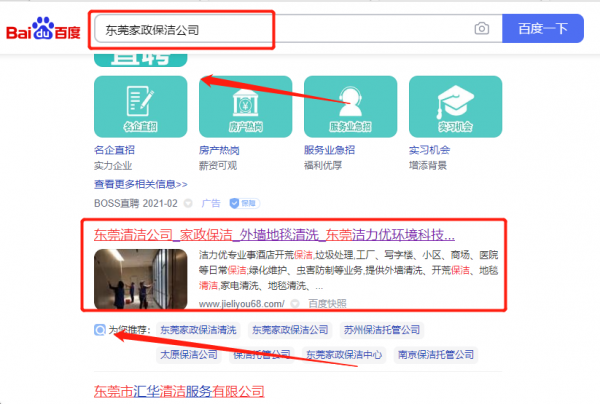Open the 名企直招 tile icon
600x404 pixels.
(139, 106)
